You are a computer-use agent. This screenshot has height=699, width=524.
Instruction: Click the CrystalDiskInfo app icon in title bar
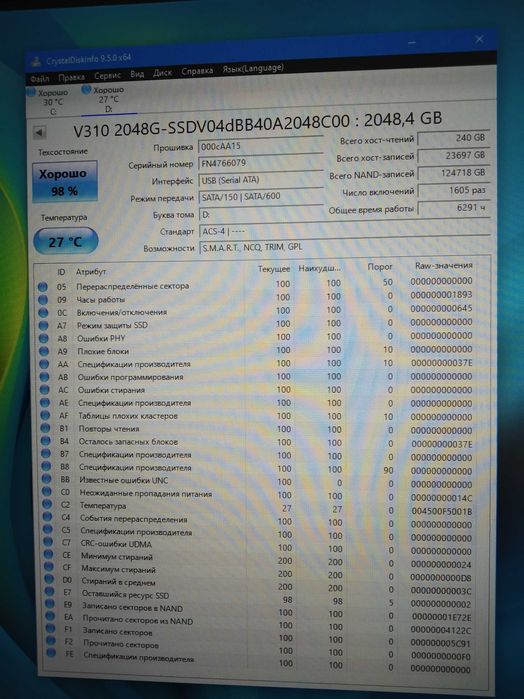tap(36, 62)
